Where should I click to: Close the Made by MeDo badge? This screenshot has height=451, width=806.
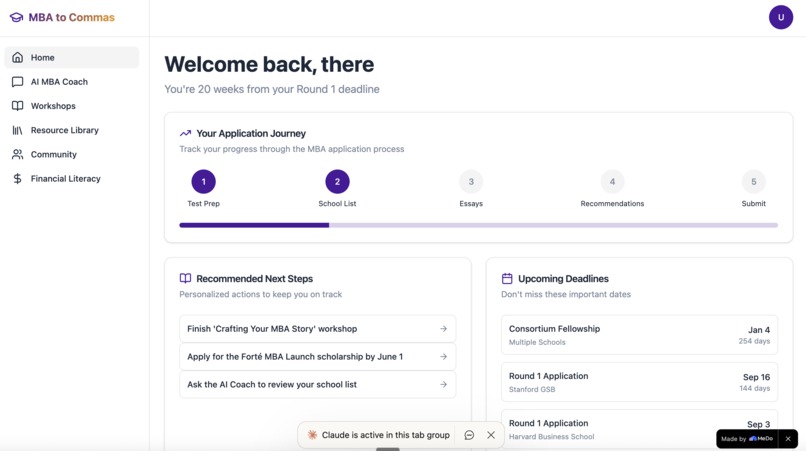(x=788, y=439)
